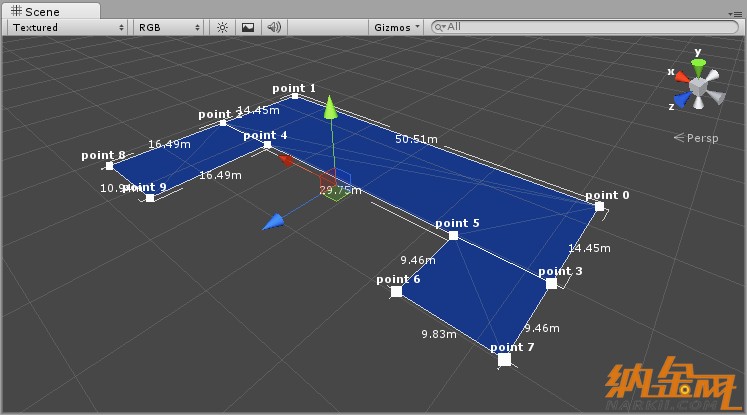Image resolution: width=747 pixels, height=415 pixels.
Task: Click the search magnifier filter icon
Action: click(440, 27)
